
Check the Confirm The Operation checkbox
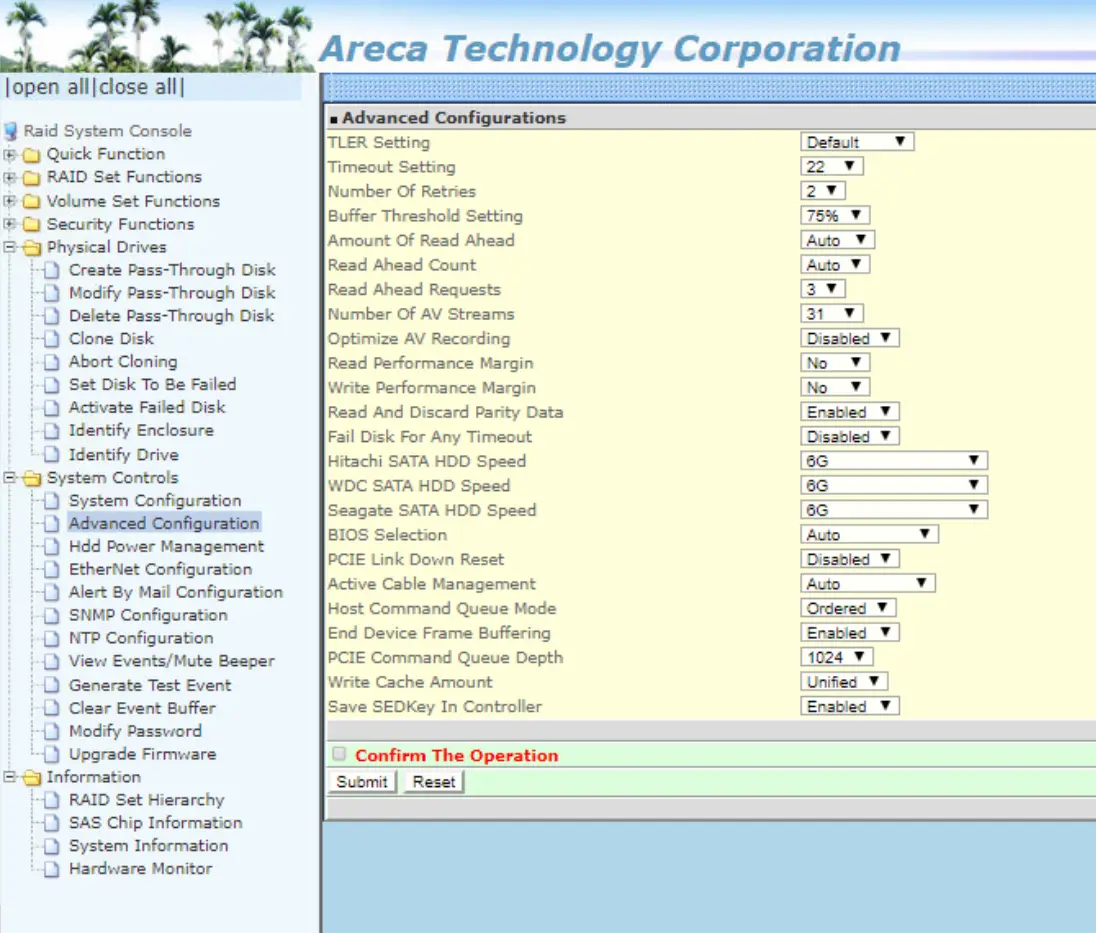[x=338, y=755]
